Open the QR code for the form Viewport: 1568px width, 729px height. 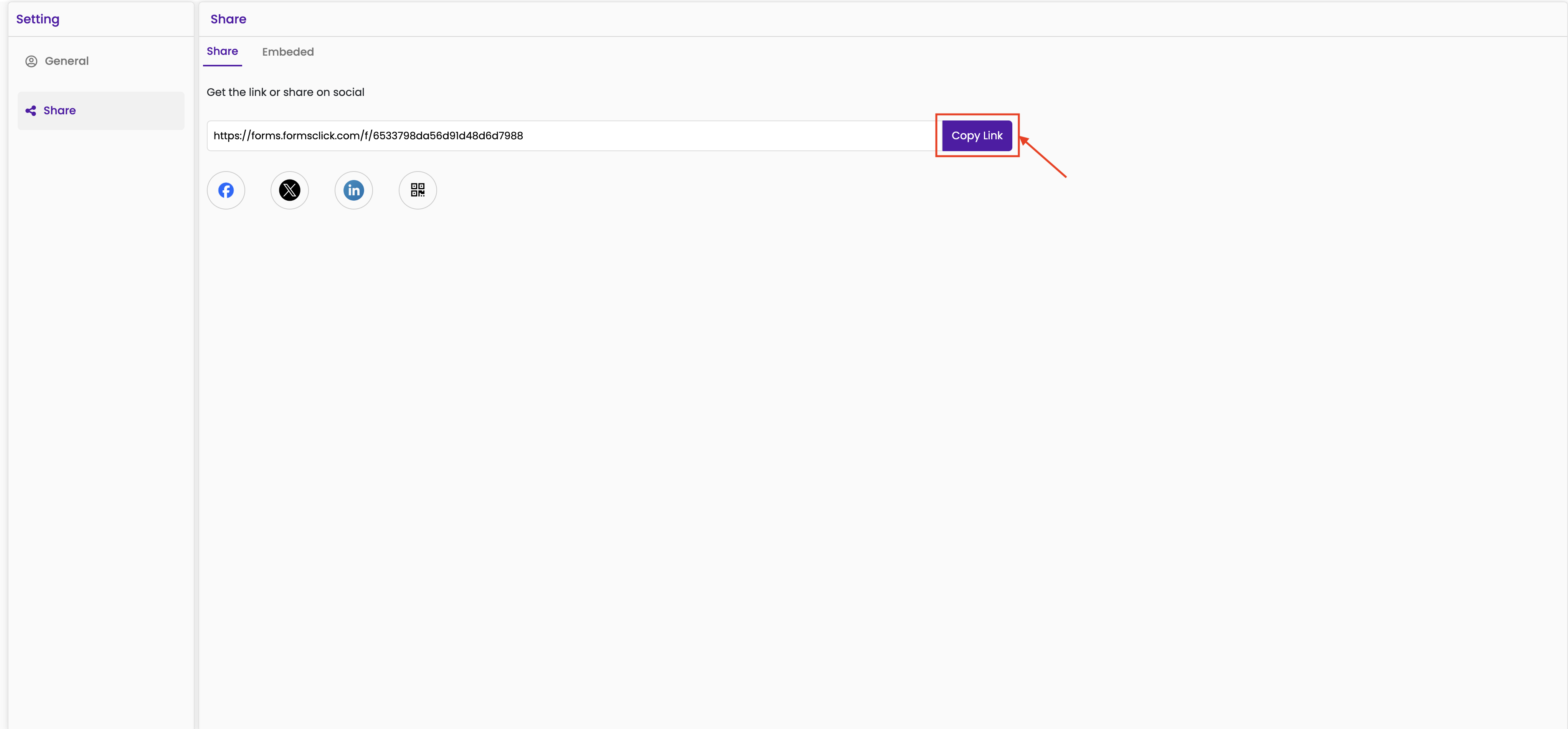(418, 190)
